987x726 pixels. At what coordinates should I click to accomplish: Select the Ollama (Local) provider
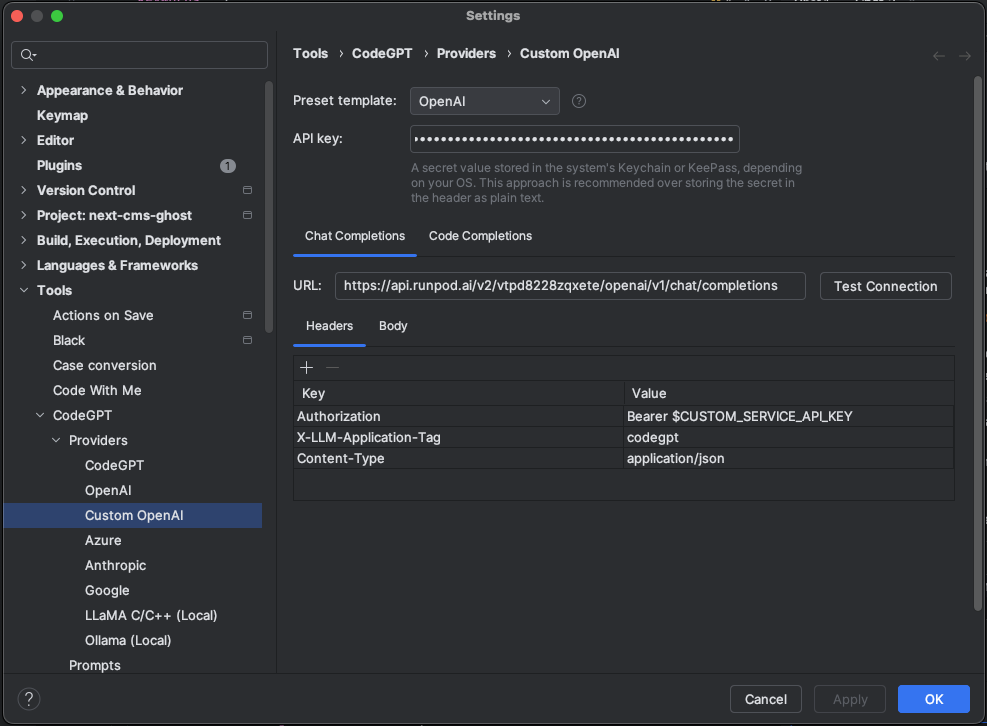128,640
